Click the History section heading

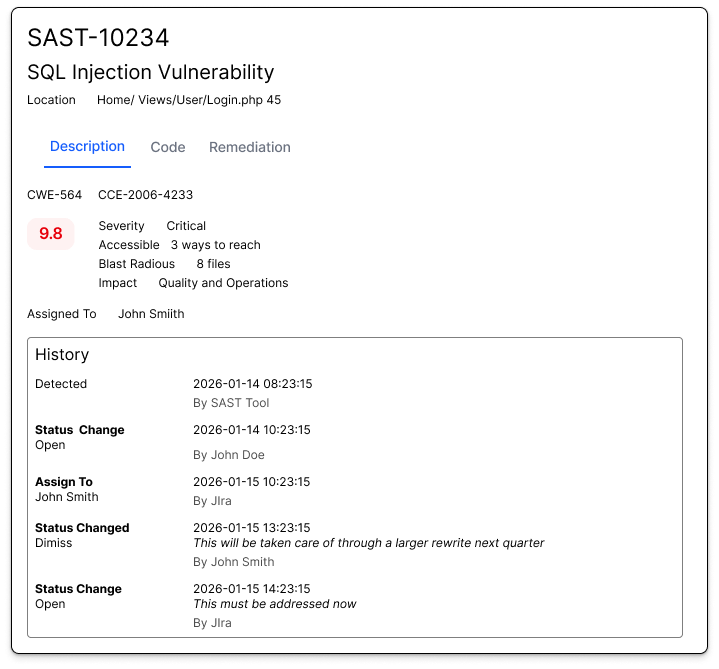[x=62, y=355]
